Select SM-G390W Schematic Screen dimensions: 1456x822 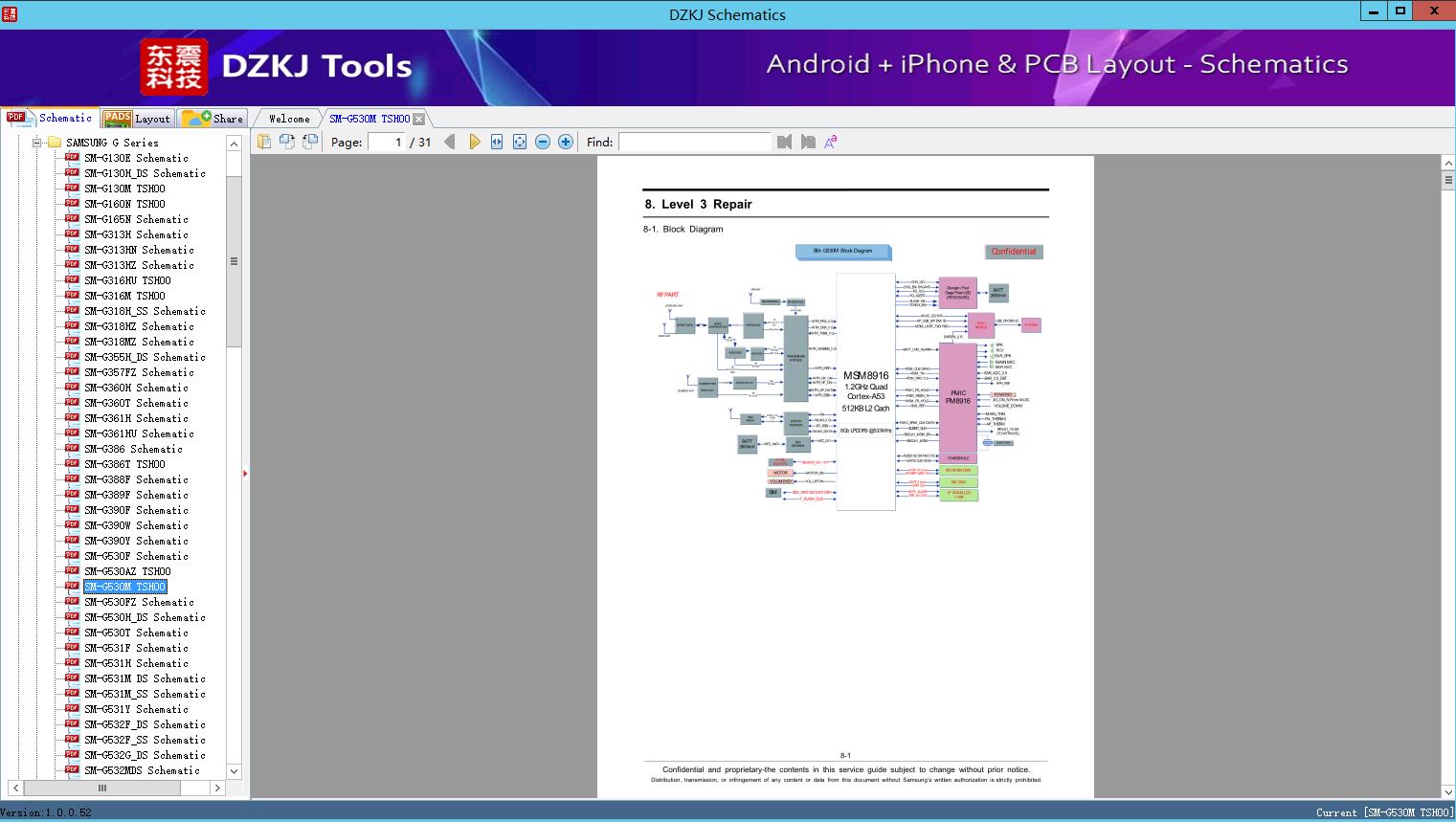[x=136, y=525]
